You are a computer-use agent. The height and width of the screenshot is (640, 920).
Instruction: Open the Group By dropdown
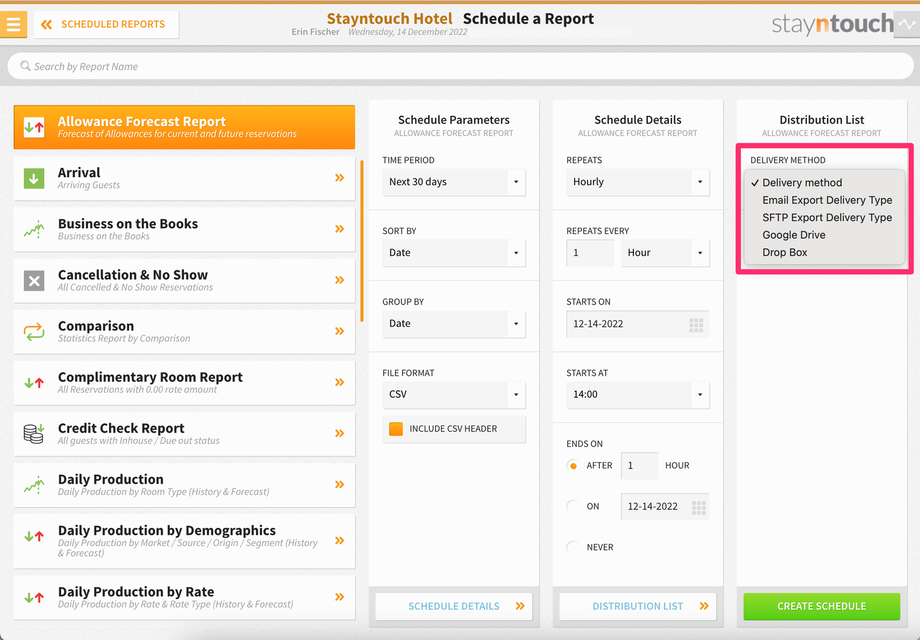coord(454,324)
